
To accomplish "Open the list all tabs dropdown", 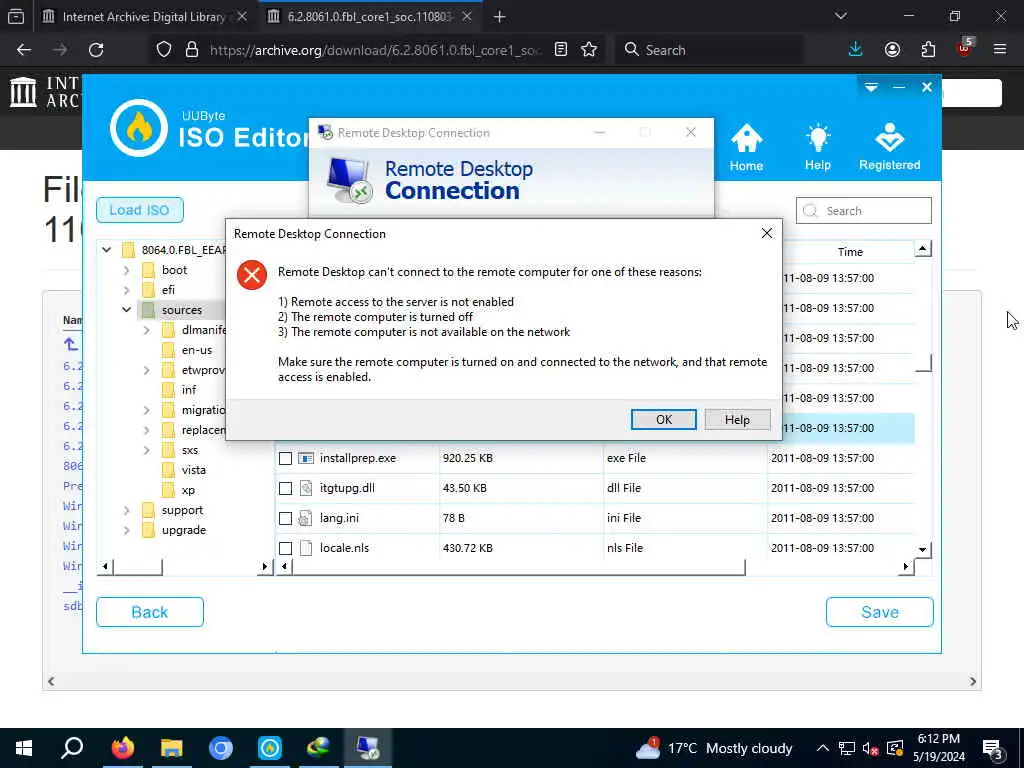I will [x=841, y=16].
